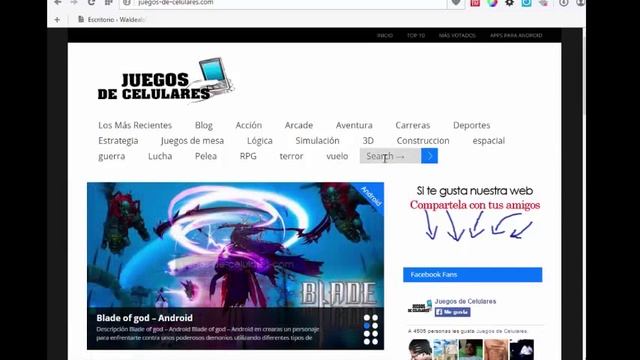Select the bottom-left slider dot
Image resolution: width=640 pixels, height=360 pixels.
click(367, 342)
